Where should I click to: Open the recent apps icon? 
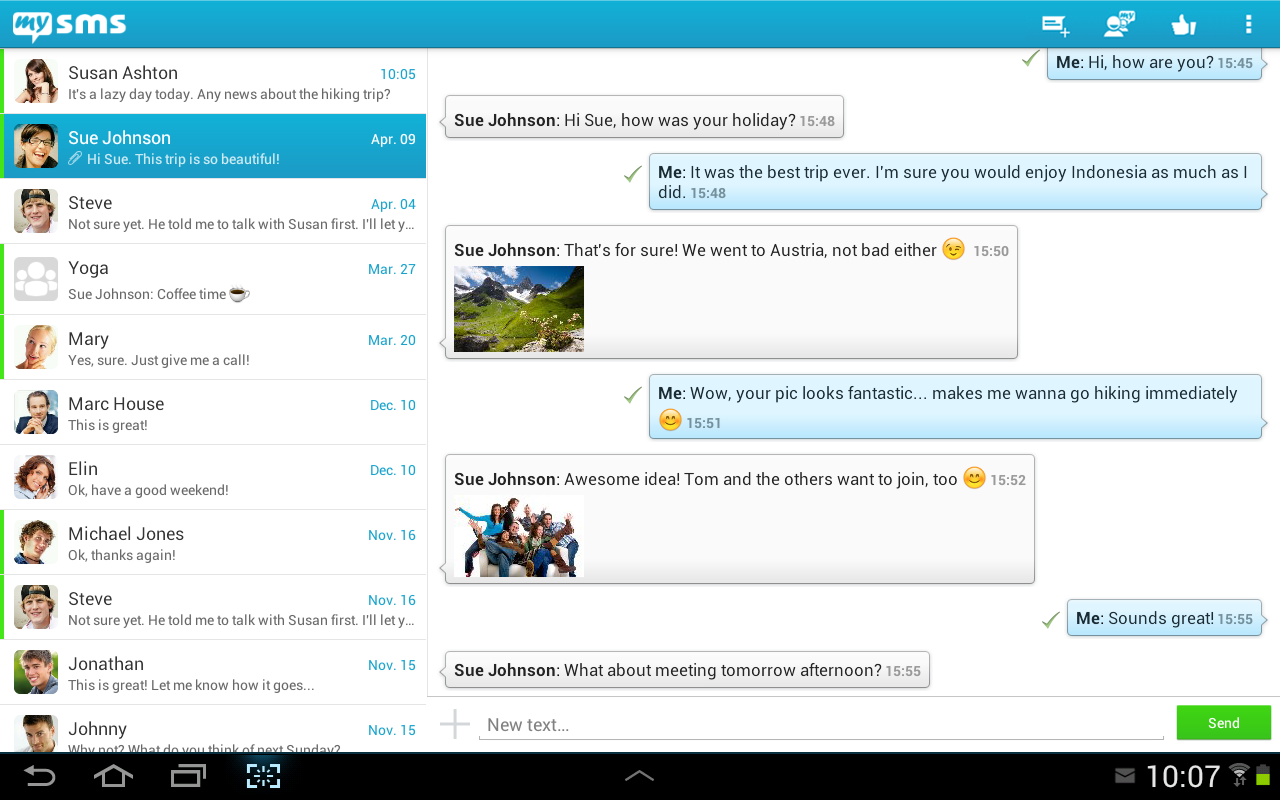[x=187, y=775]
